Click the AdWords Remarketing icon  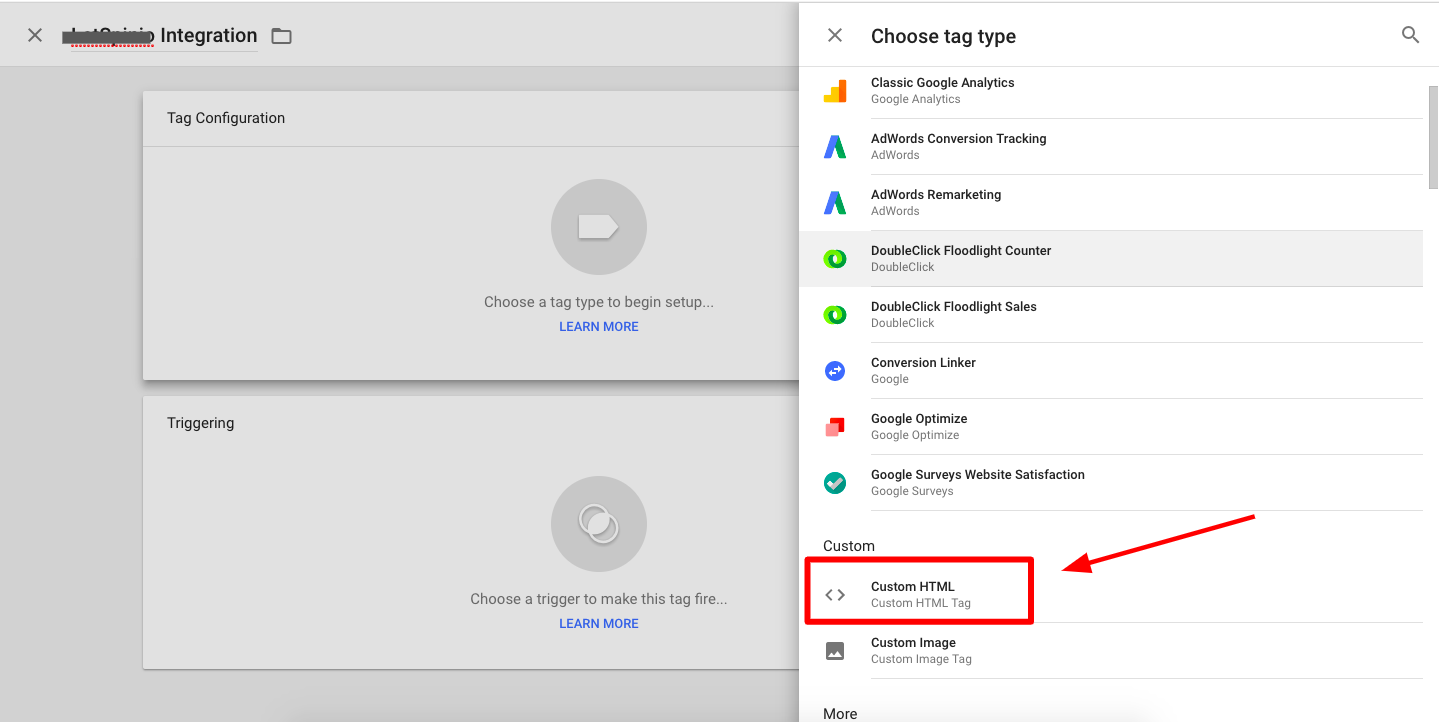[x=835, y=203]
